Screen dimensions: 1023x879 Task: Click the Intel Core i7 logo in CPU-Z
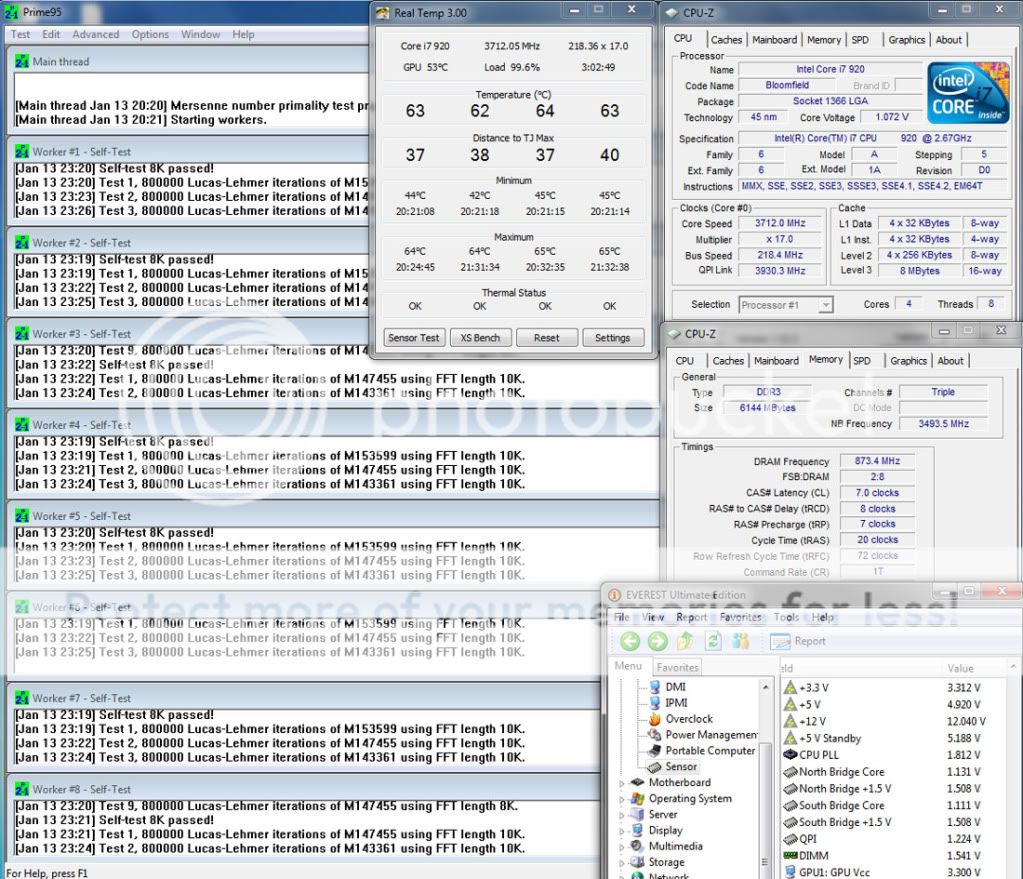[968, 93]
